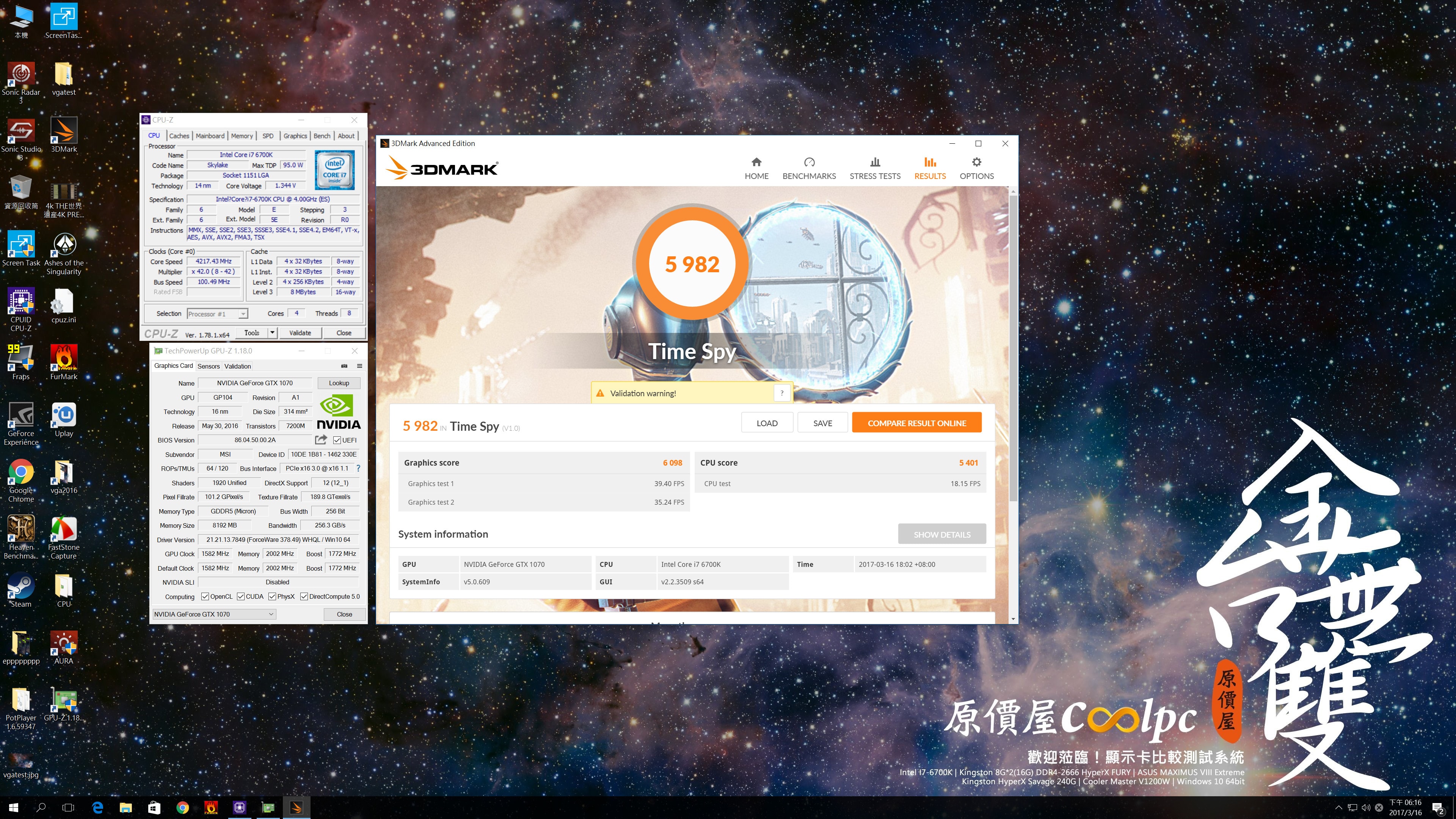
Task: Open Google Chrome desktop shortcut
Action: [x=21, y=481]
